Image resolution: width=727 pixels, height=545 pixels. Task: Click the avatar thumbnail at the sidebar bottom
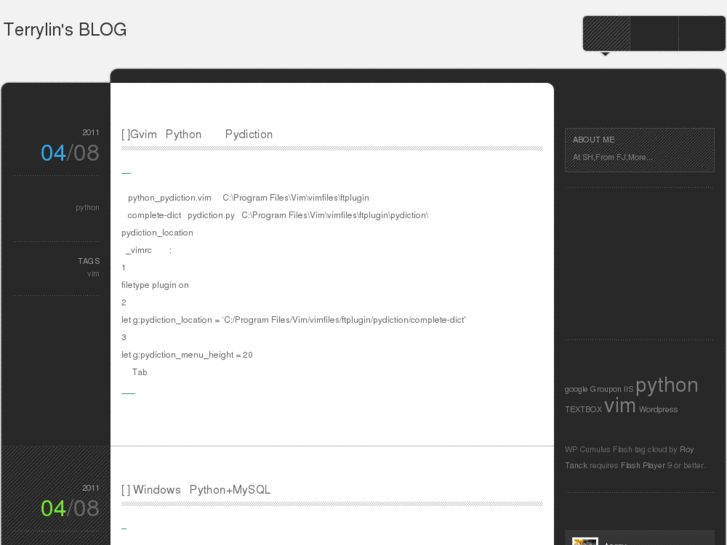(x=585, y=541)
